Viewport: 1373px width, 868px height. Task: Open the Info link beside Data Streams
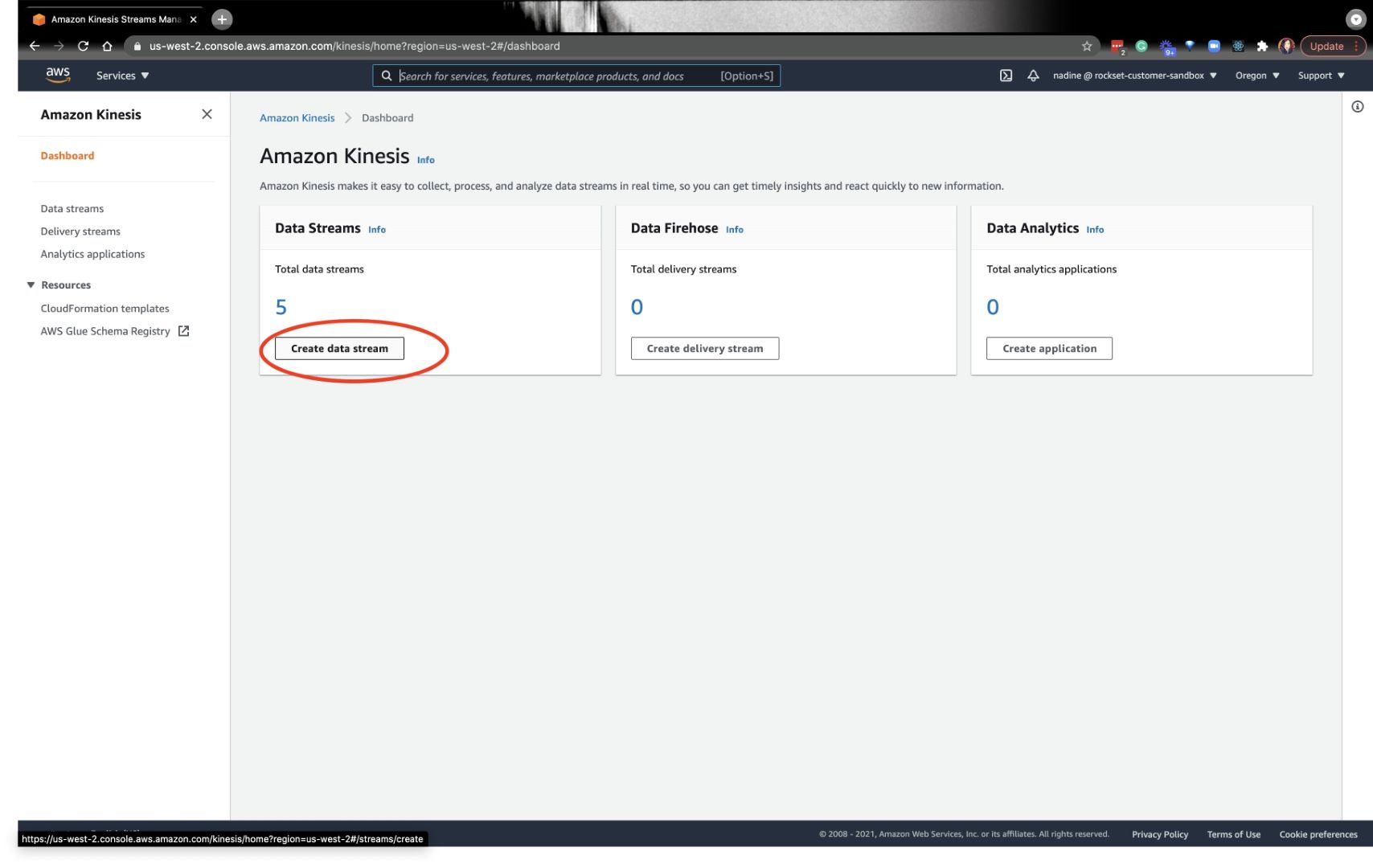(377, 230)
